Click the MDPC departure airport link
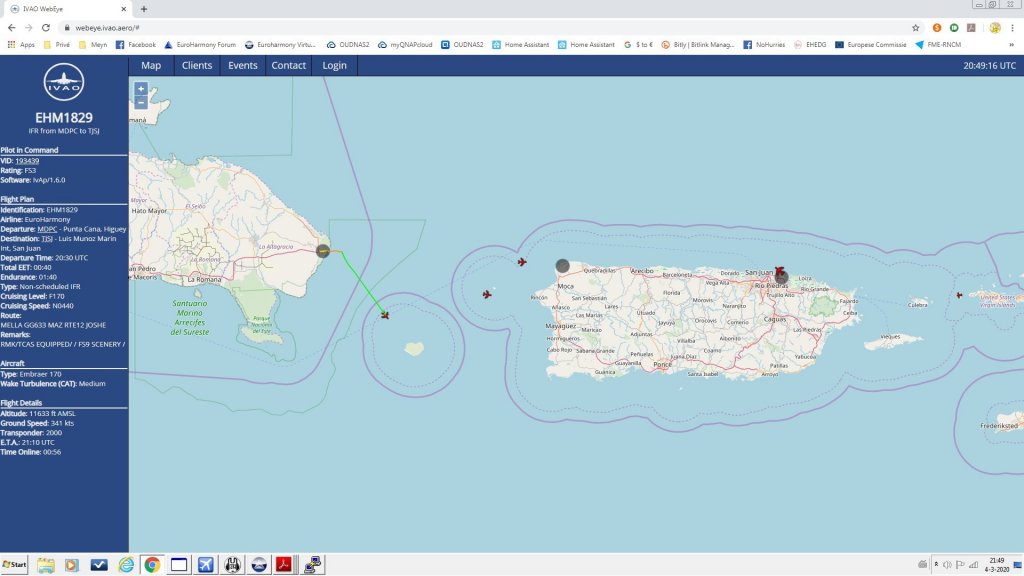Image resolution: width=1024 pixels, height=576 pixels. point(47,228)
